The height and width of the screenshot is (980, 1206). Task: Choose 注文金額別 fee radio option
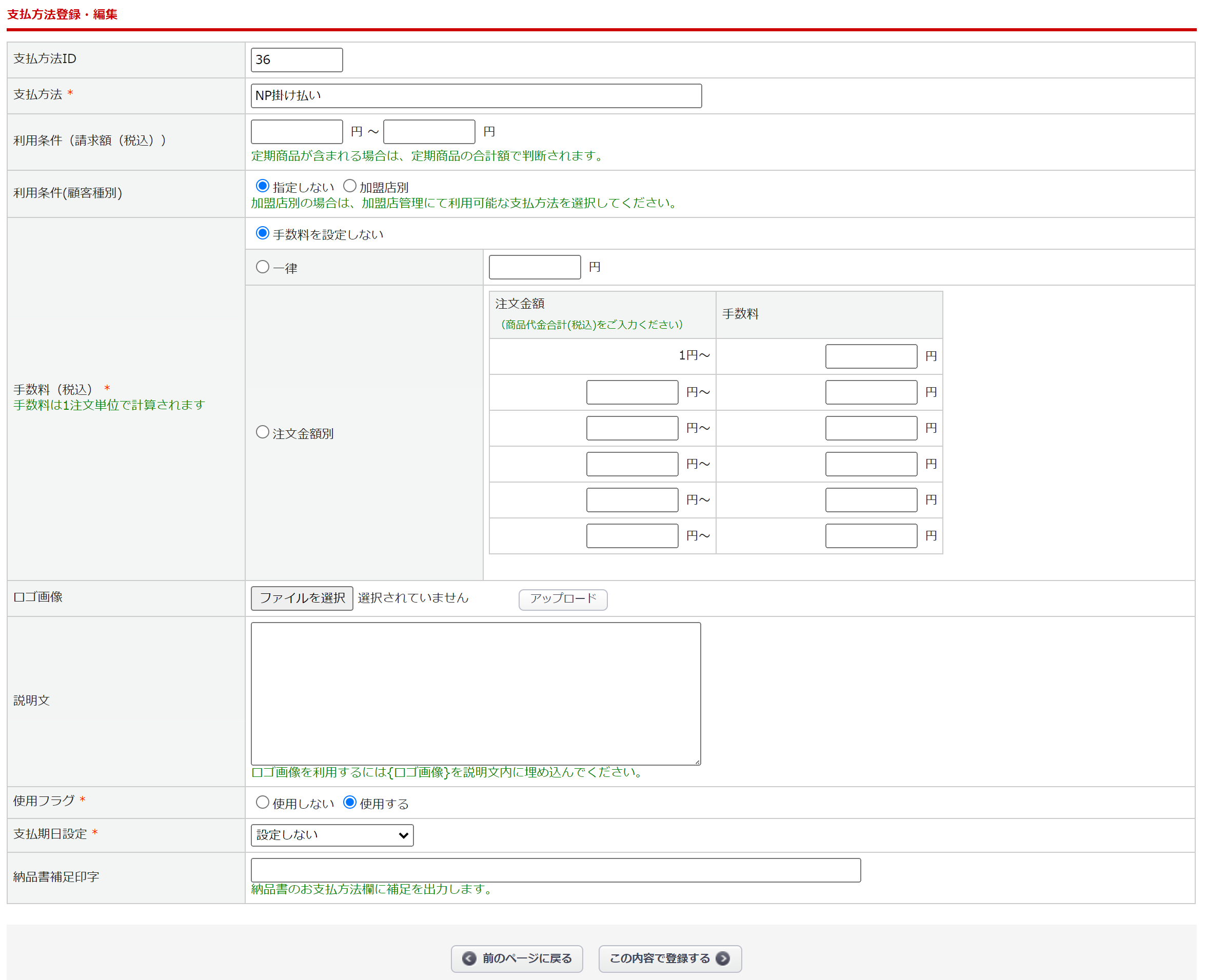click(x=263, y=432)
